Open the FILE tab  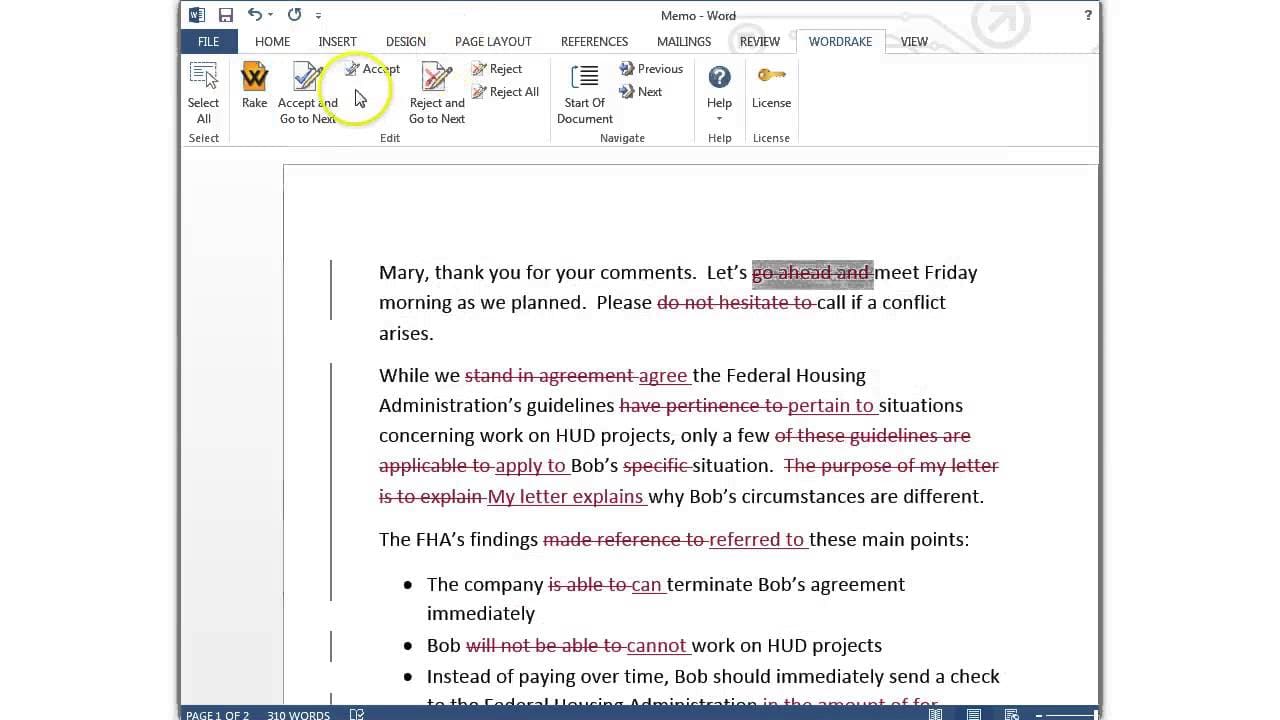[x=208, y=42]
